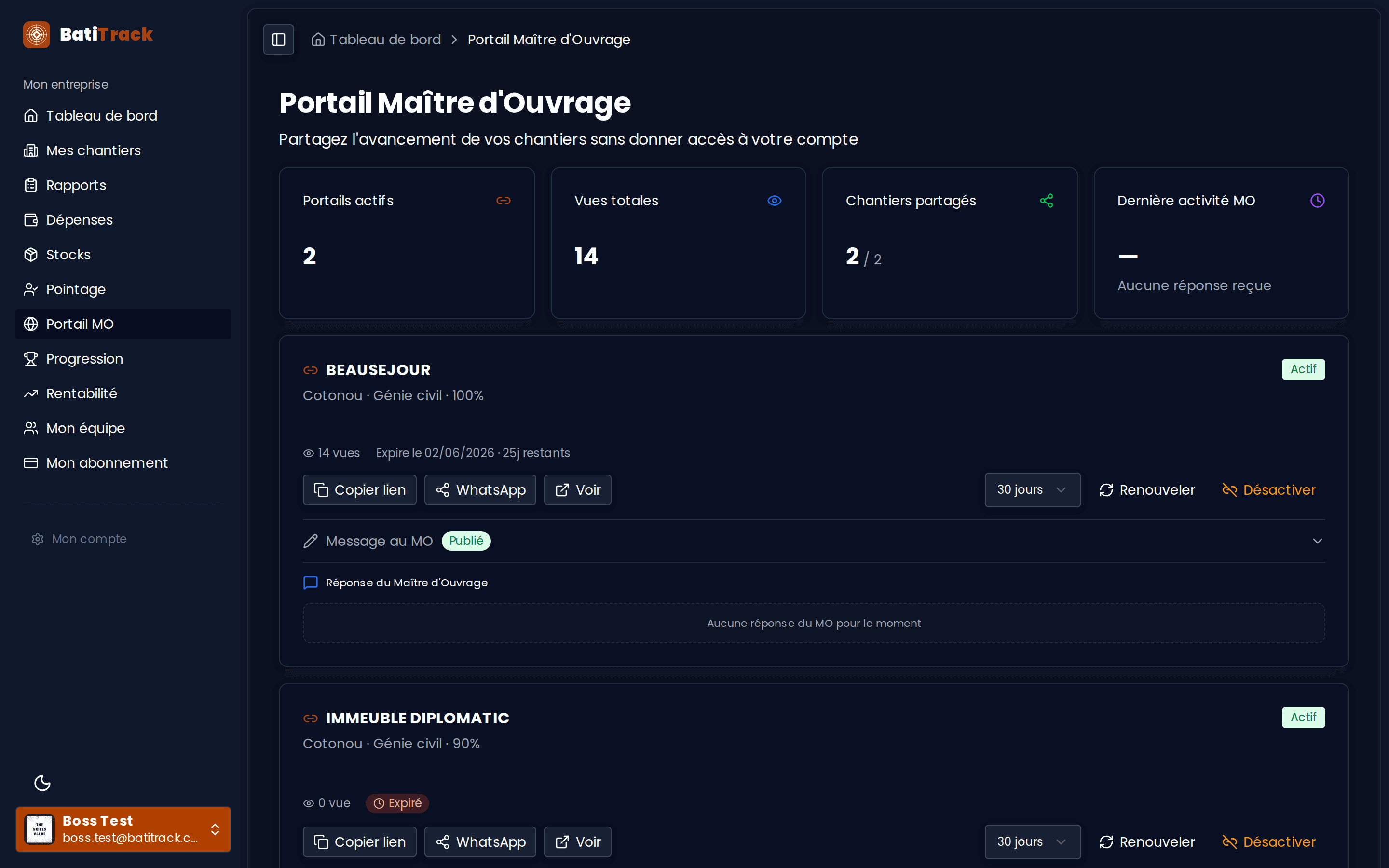1389x868 pixels.
Task: Click the Progression trophy icon
Action: coord(31,359)
